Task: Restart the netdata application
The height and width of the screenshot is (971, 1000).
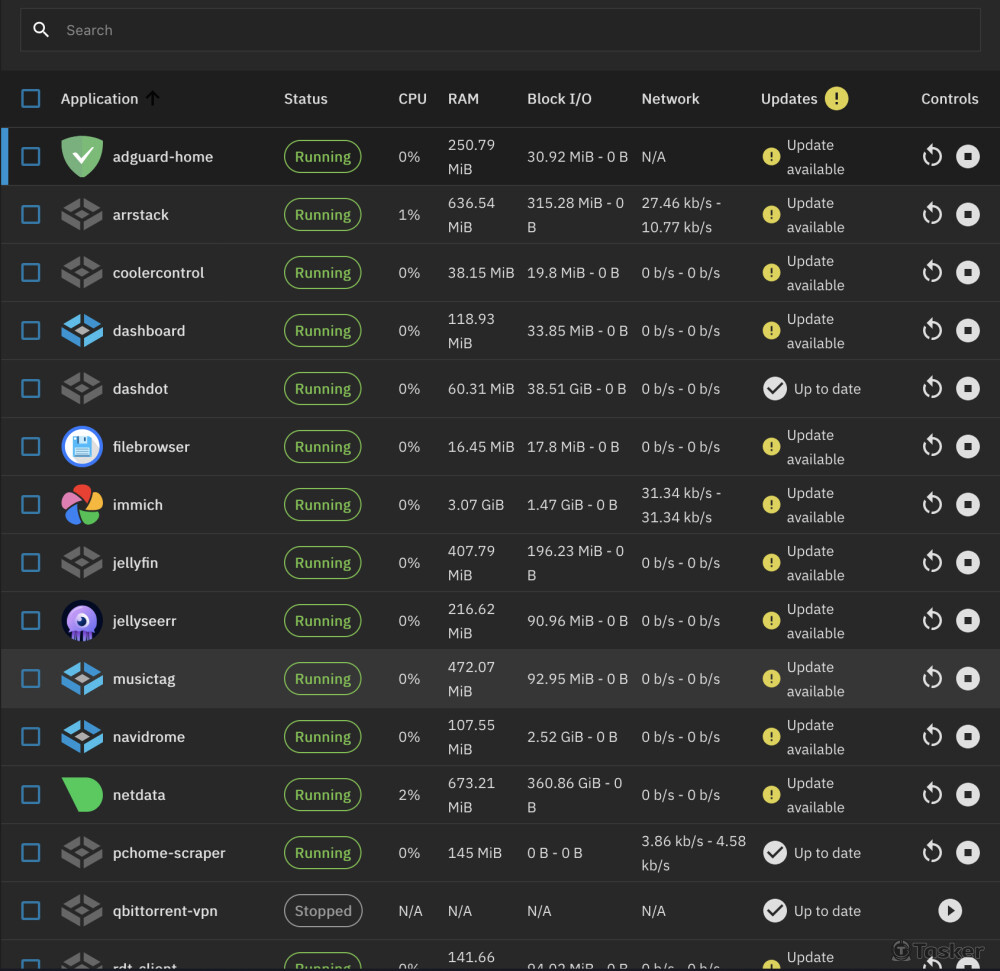Action: [x=932, y=795]
